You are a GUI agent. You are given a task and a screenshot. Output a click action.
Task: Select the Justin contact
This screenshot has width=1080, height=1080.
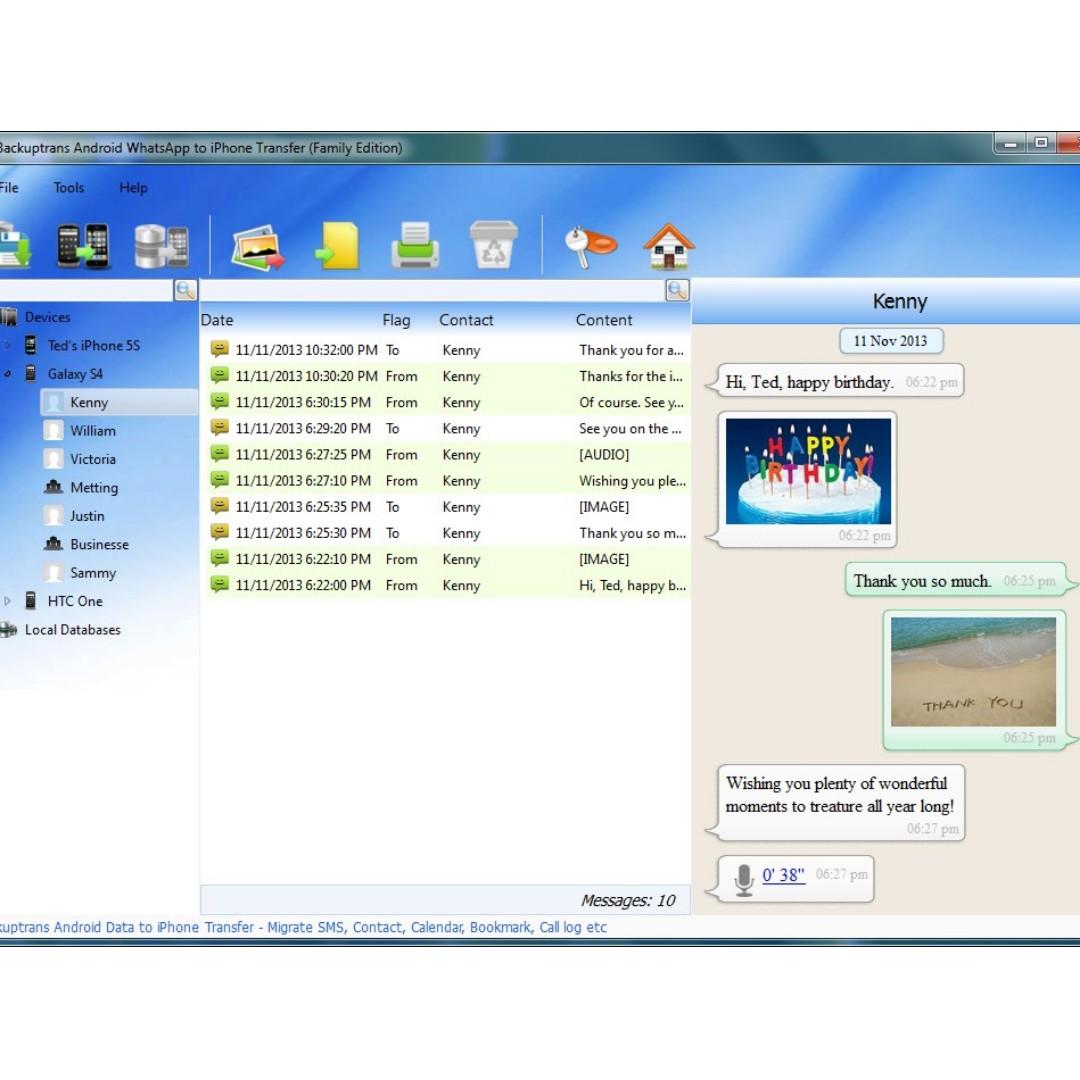87,515
